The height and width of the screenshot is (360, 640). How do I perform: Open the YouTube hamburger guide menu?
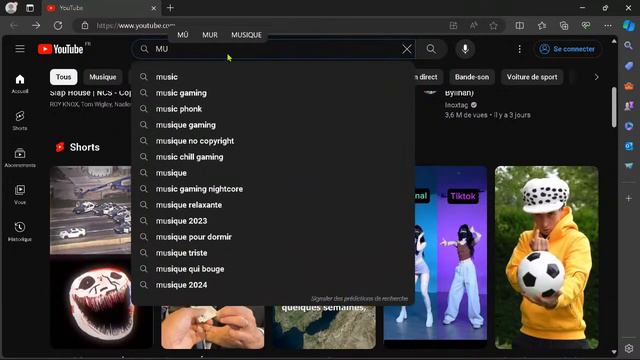[20, 49]
